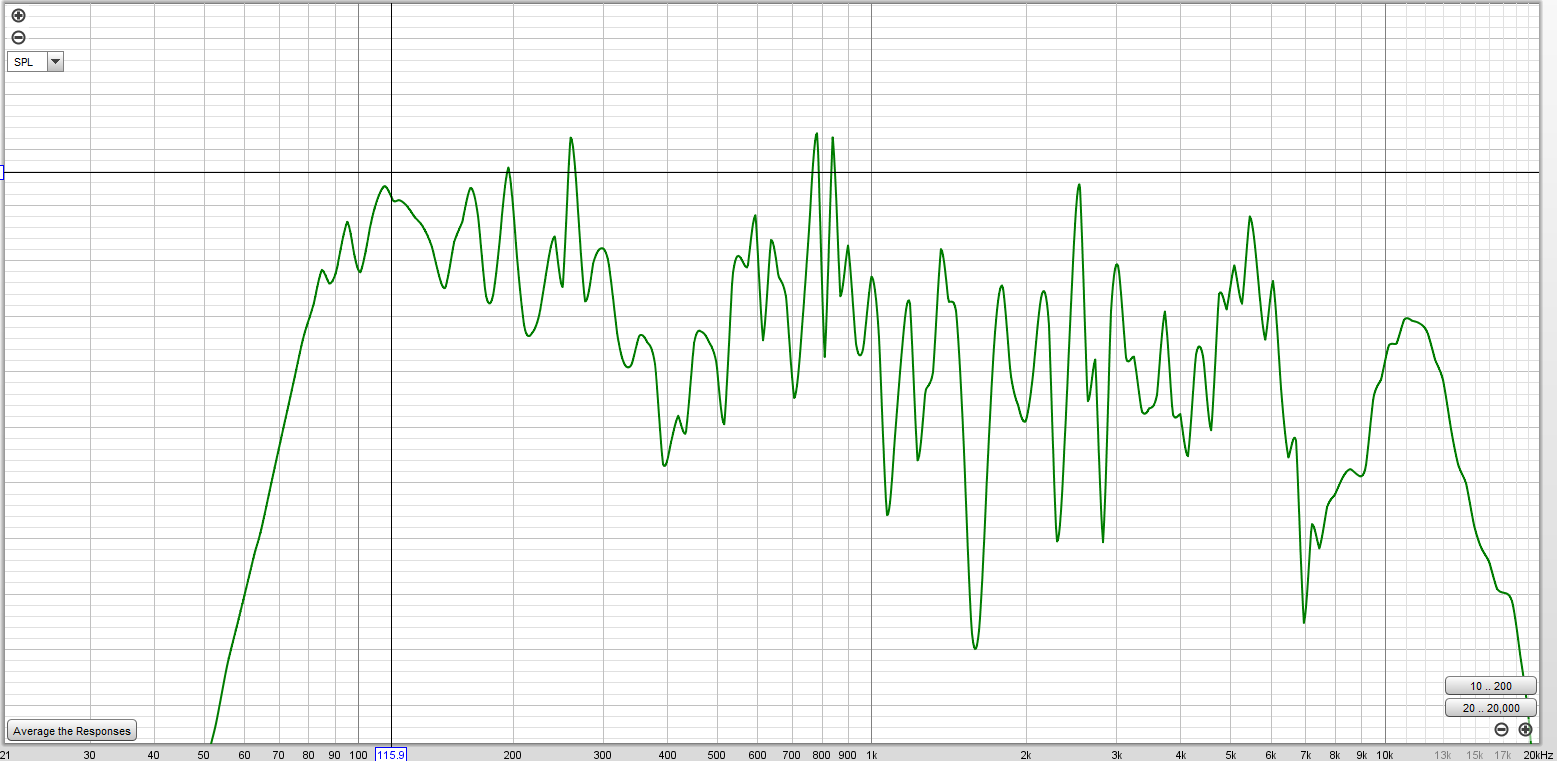Zoom in vertically with the top-left plus icon
This screenshot has width=1557, height=761.
pos(18,16)
